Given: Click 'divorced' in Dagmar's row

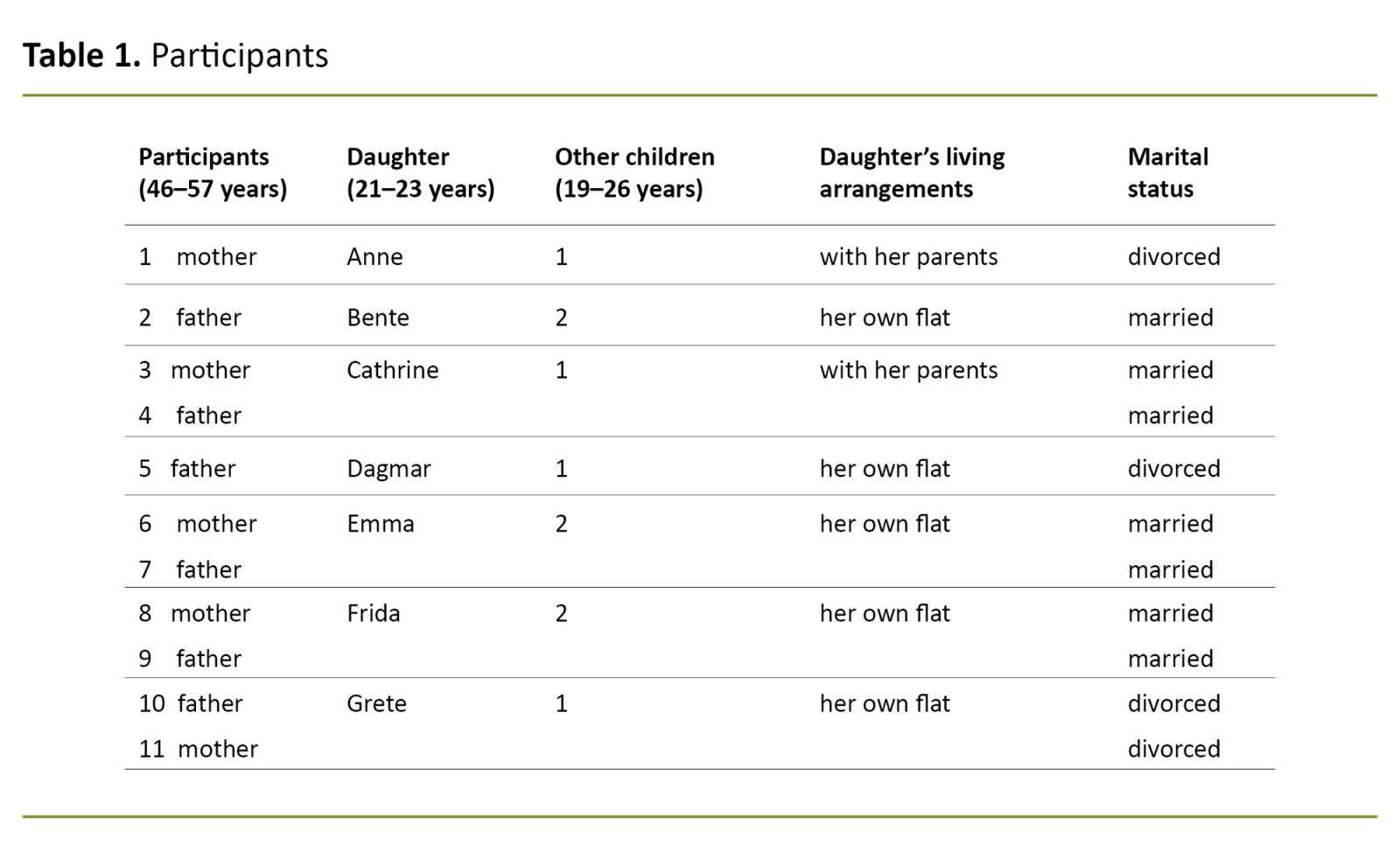Looking at the screenshot, I should pyautogui.click(x=1173, y=469).
